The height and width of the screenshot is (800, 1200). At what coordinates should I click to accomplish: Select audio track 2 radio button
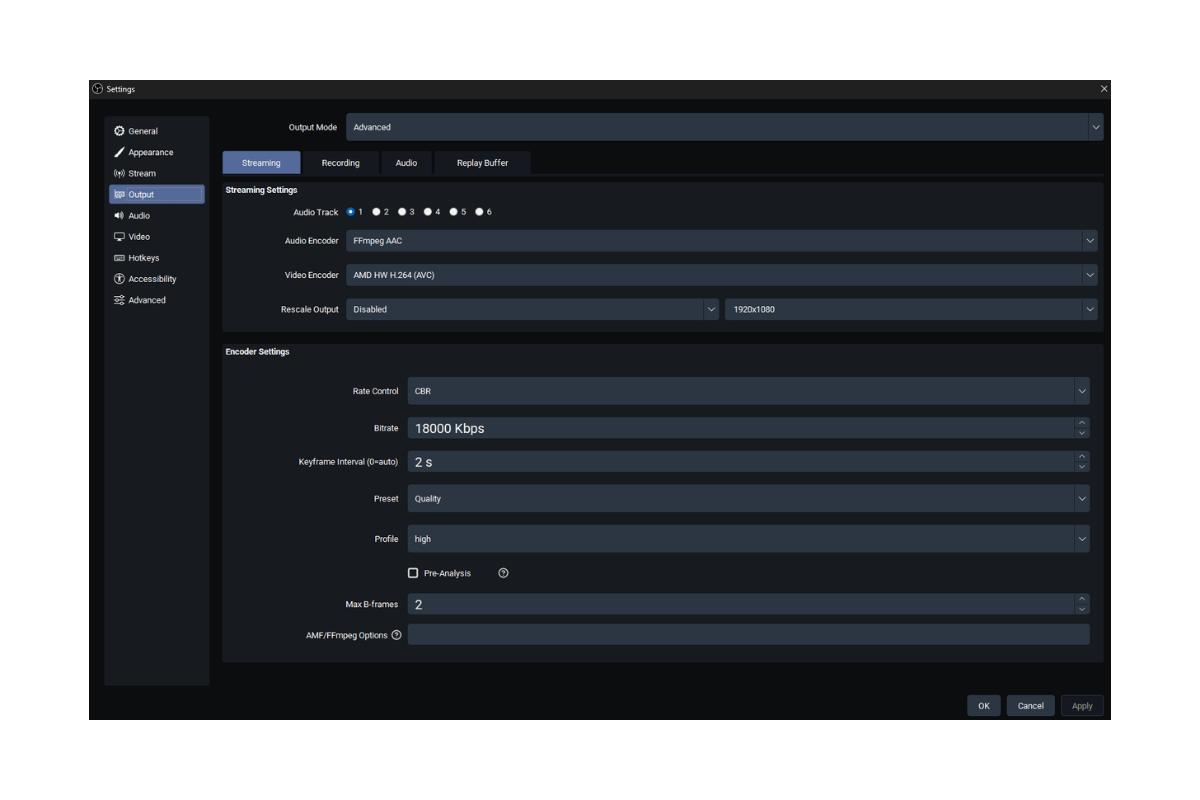376,212
